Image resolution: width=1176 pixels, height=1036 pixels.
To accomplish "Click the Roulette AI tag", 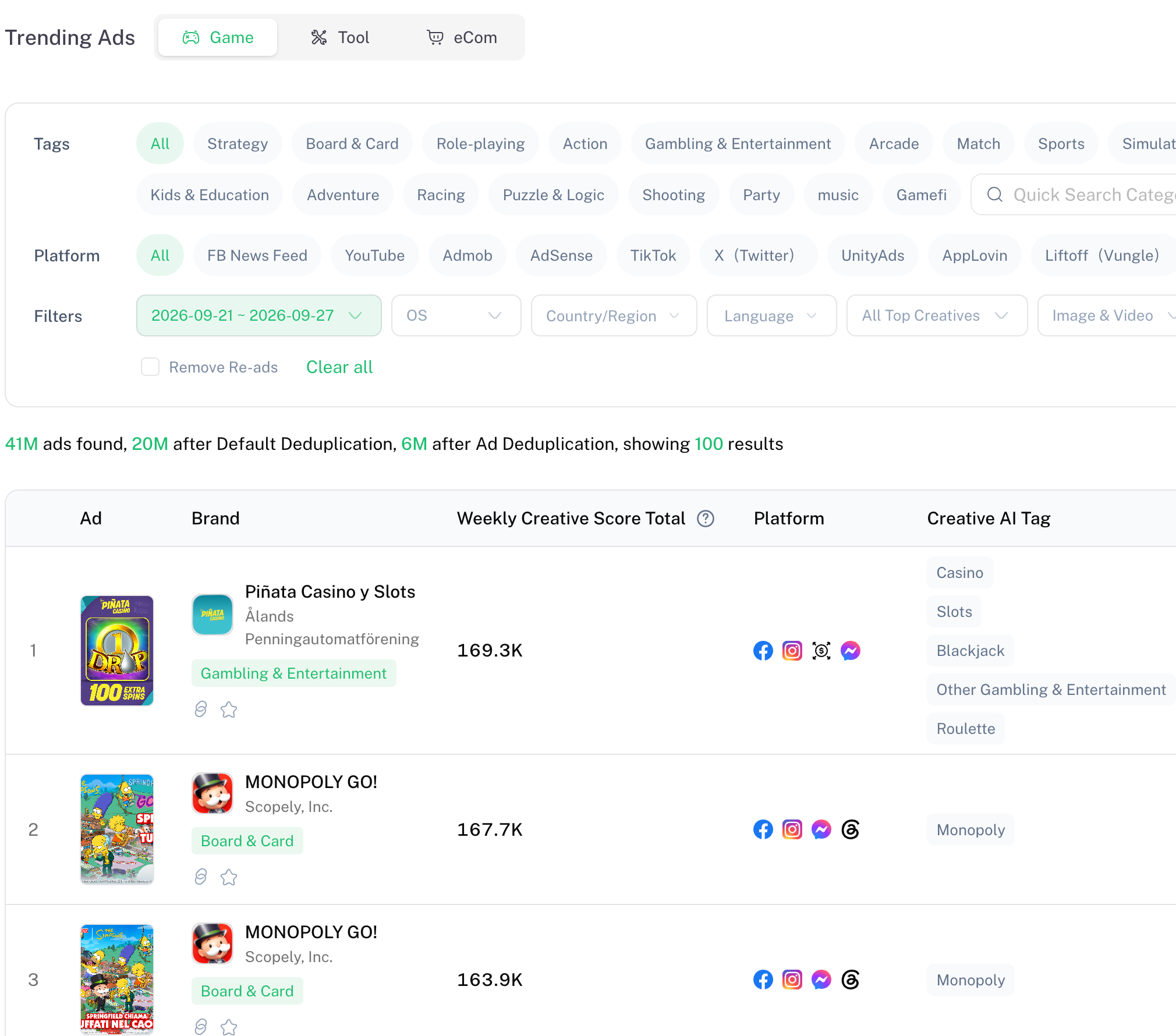I will [965, 729].
